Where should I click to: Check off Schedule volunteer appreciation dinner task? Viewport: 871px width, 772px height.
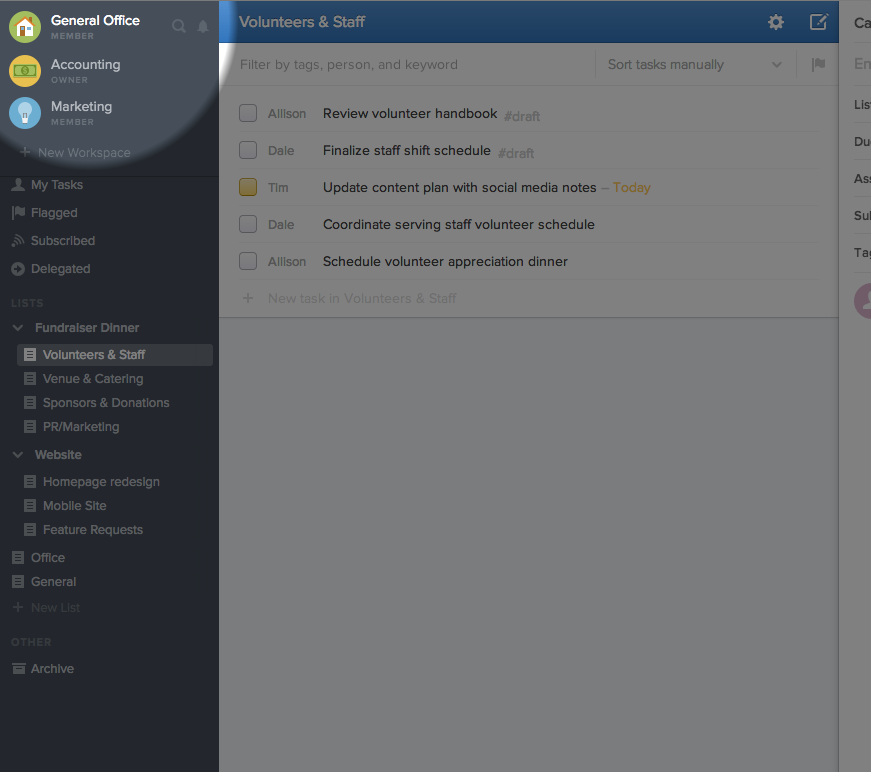click(248, 261)
